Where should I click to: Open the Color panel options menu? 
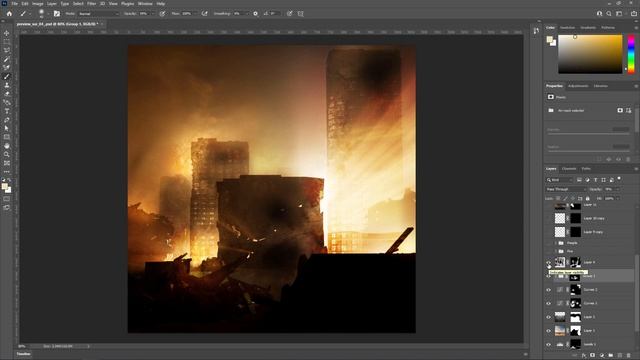click(636, 28)
